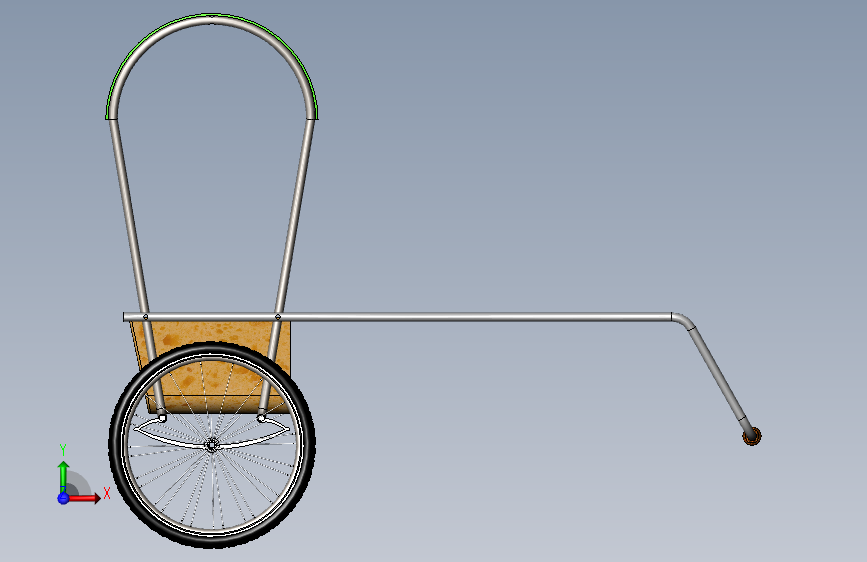This screenshot has height=562, width=867.
Task: Select the center hub of the spoked wheel
Action: 212,445
